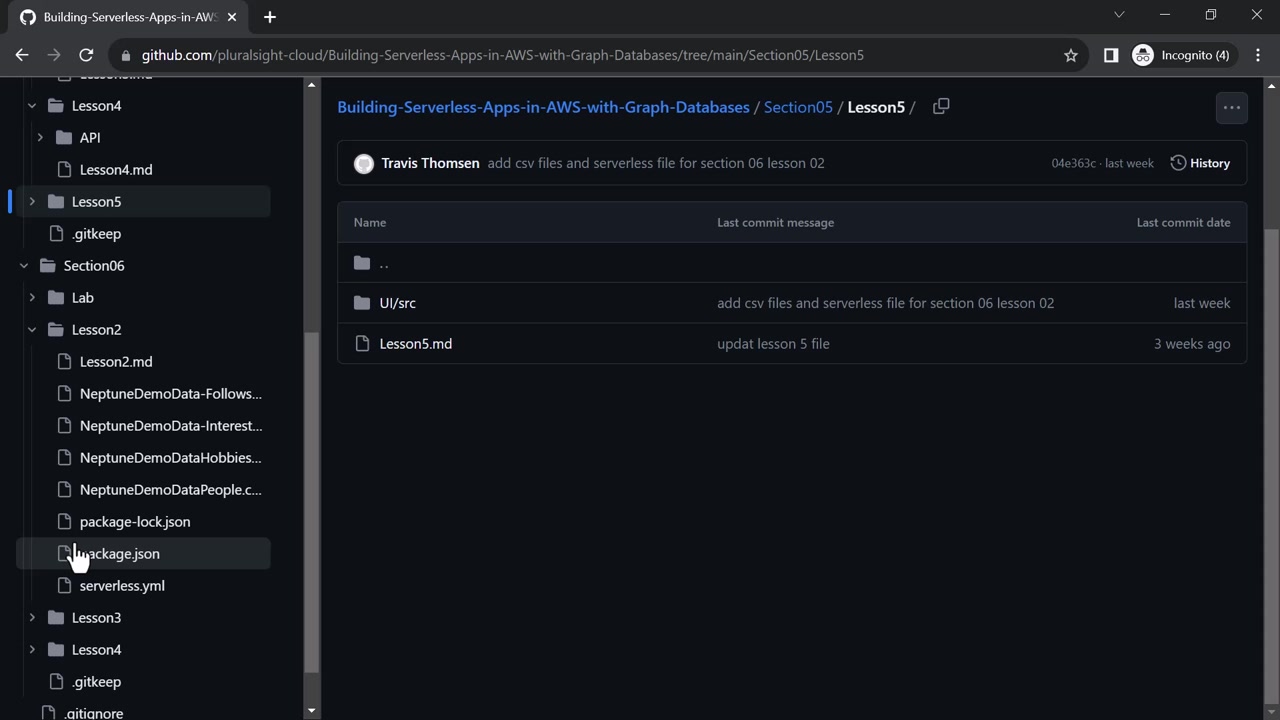This screenshot has height=720, width=1280.
Task: Click the UI/src folder icon
Action: [362, 303]
